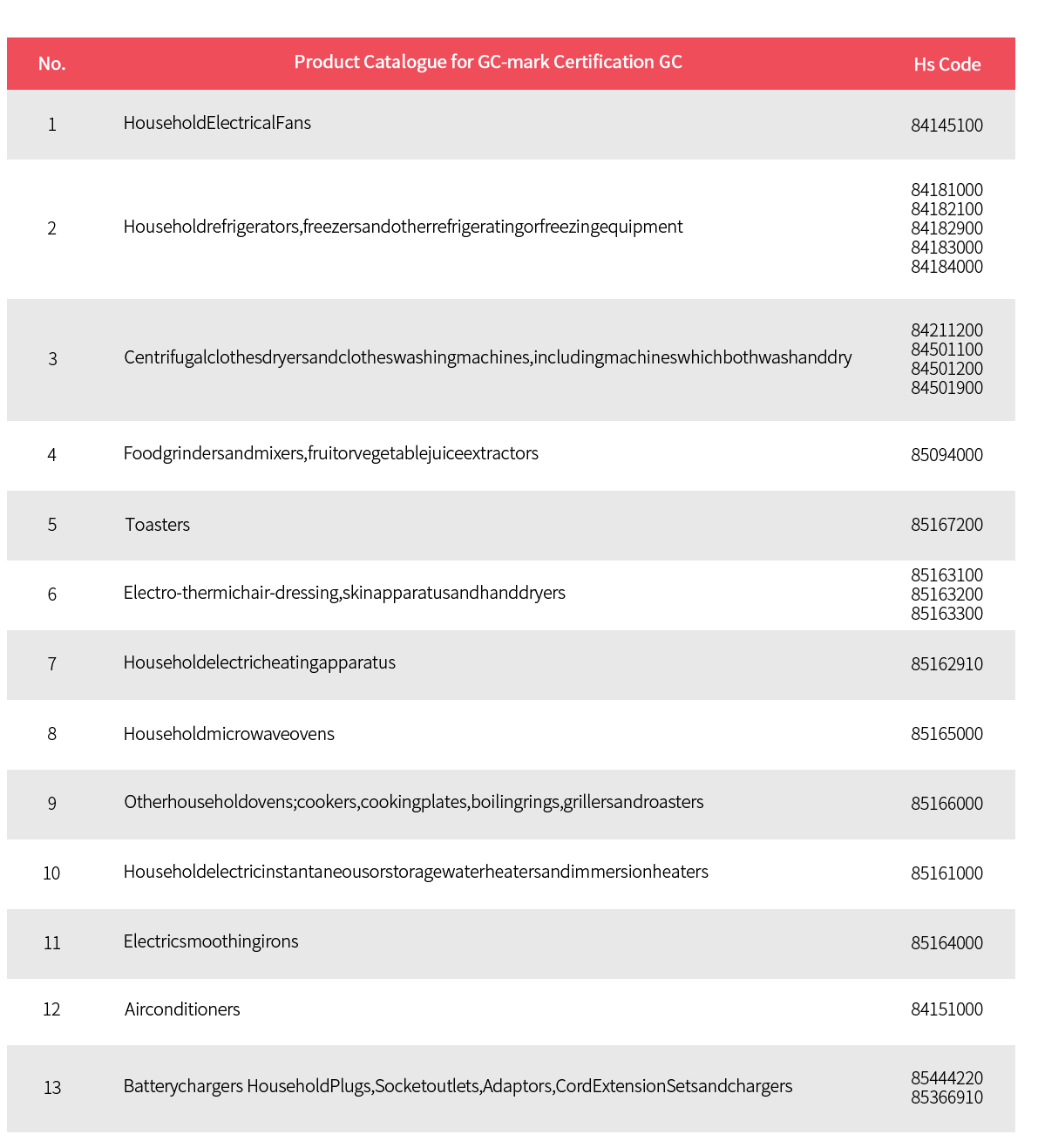Select Householdelectricheatingapparatus row text

pos(260,662)
